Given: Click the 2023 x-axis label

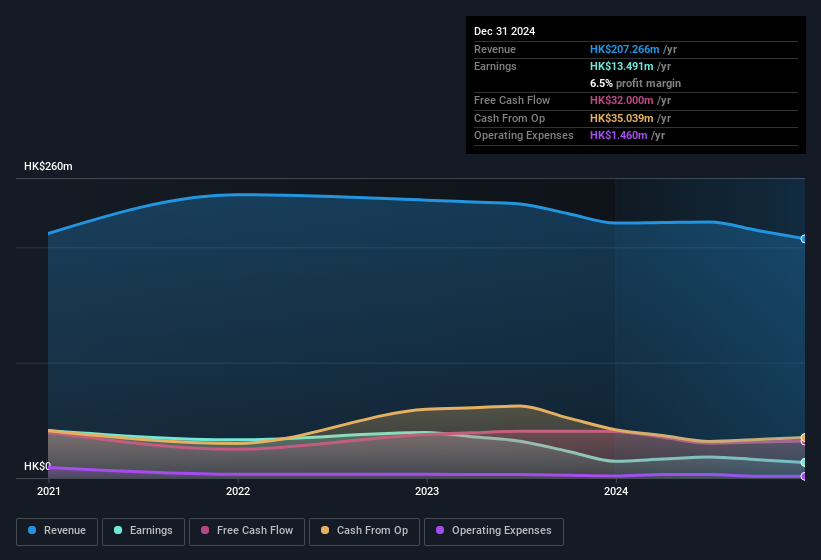Looking at the screenshot, I should click(x=427, y=491).
